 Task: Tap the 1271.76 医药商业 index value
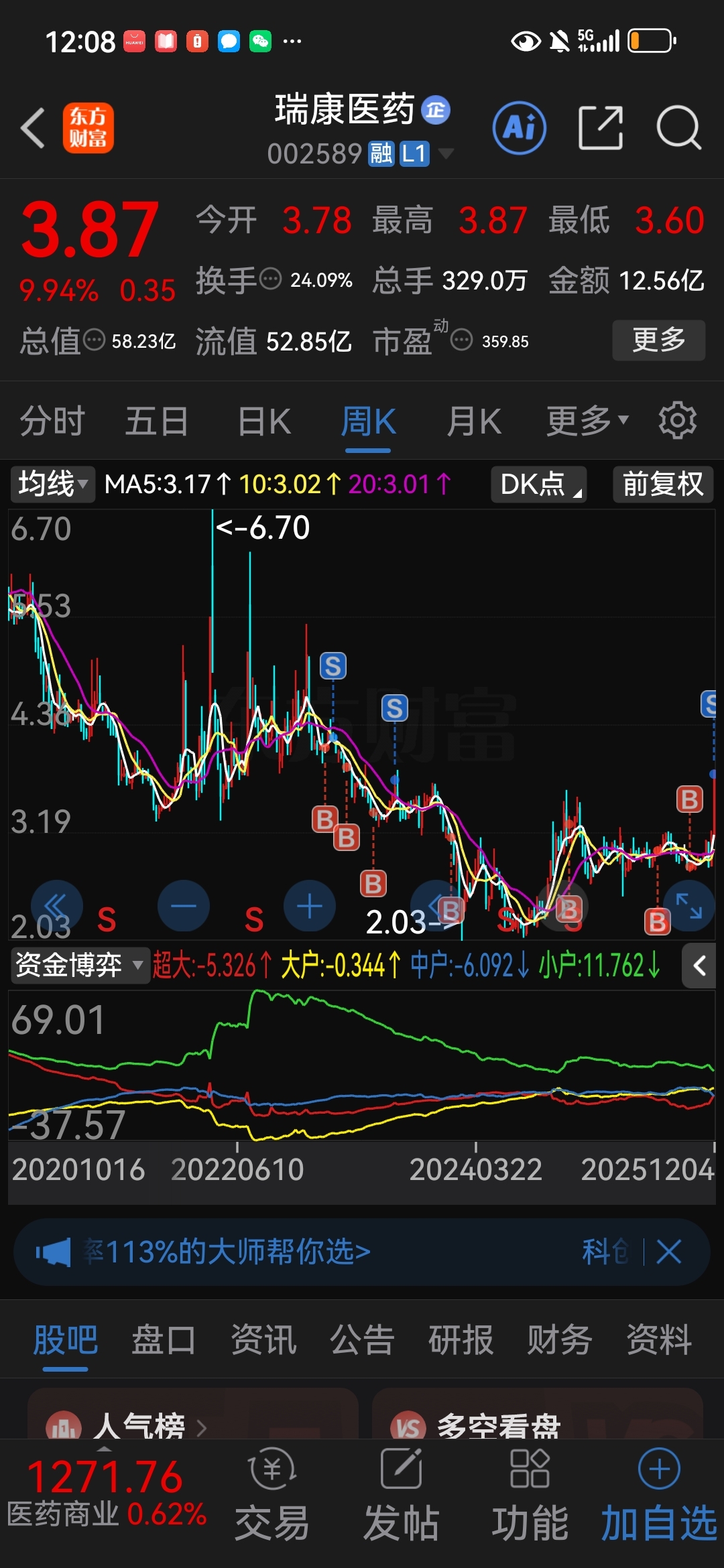(x=105, y=1477)
